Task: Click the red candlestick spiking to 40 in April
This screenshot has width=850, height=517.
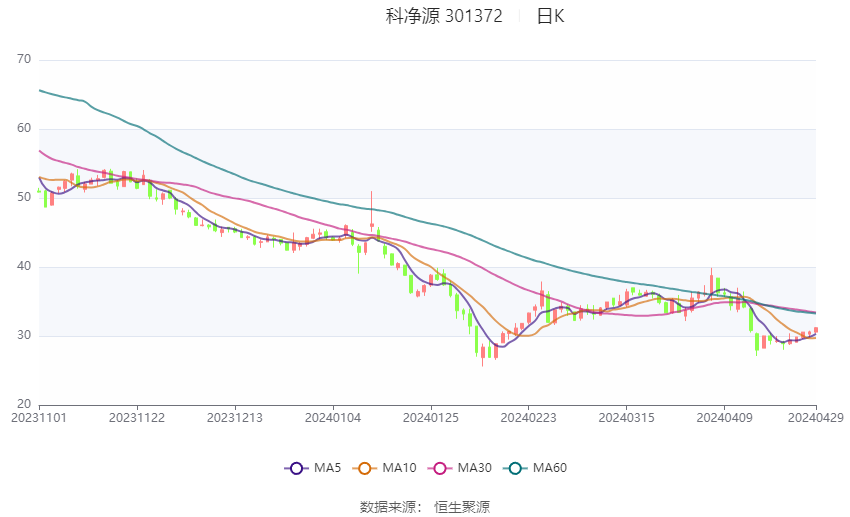Action: pos(712,282)
